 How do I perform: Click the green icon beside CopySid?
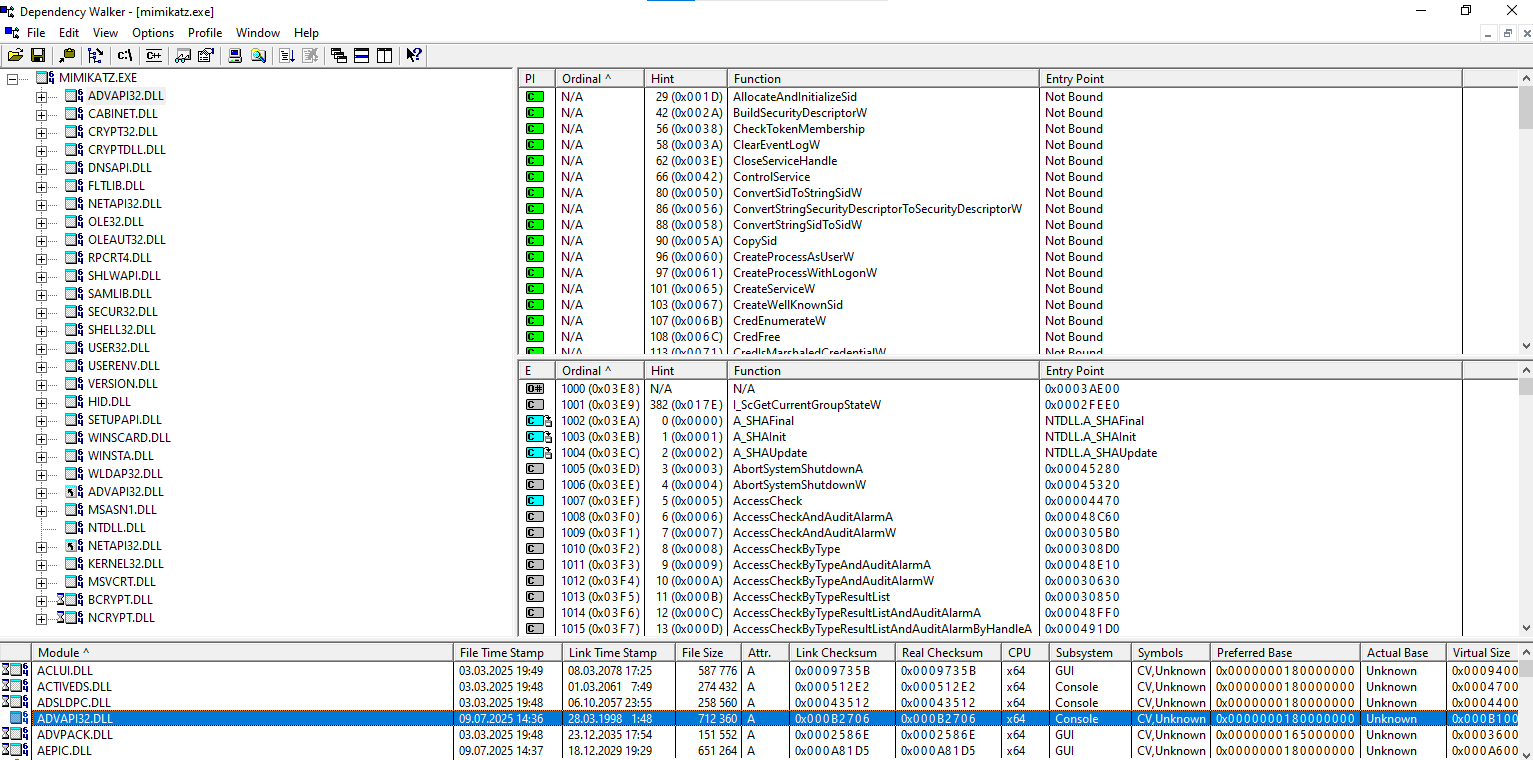click(535, 241)
